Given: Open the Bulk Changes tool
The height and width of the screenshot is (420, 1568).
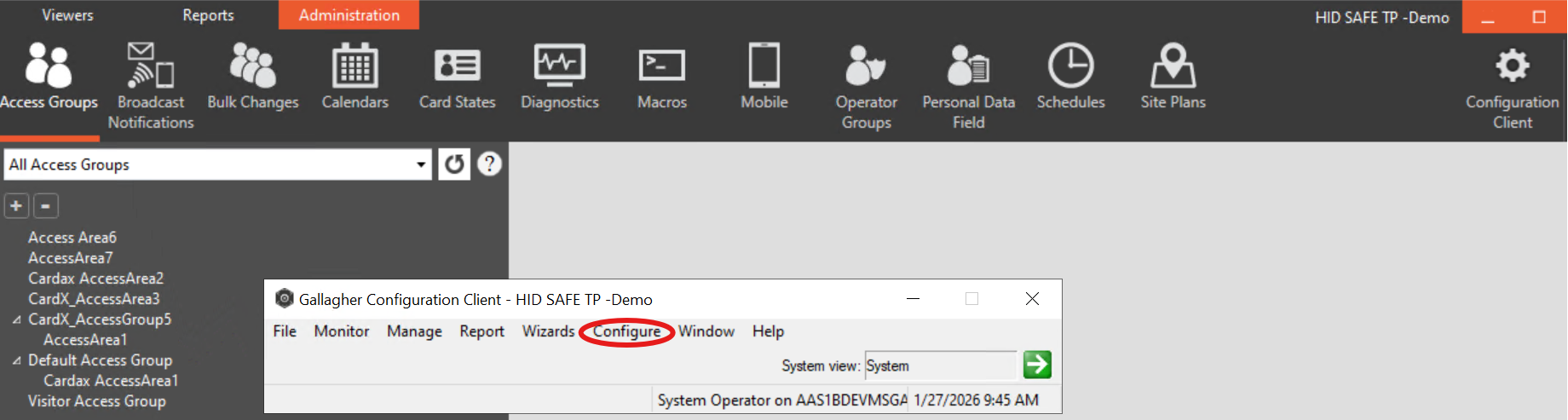Looking at the screenshot, I should (x=253, y=77).
